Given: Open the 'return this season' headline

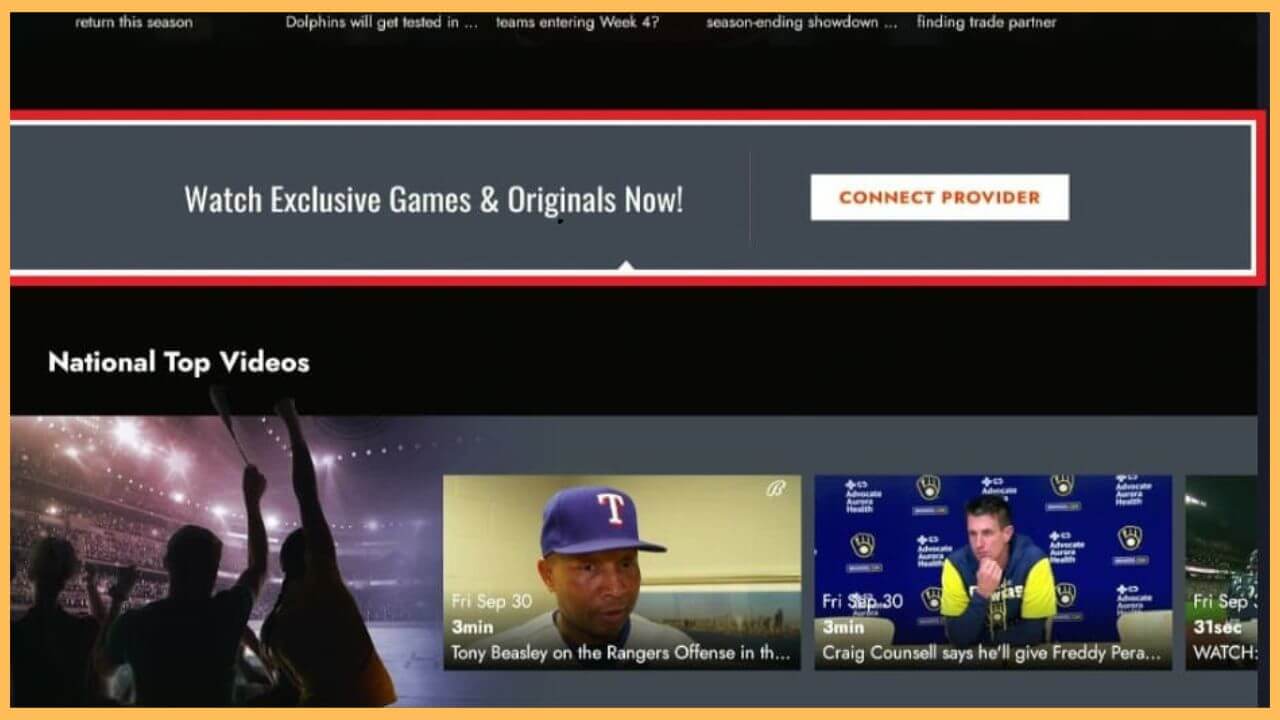Looking at the screenshot, I should point(133,22).
